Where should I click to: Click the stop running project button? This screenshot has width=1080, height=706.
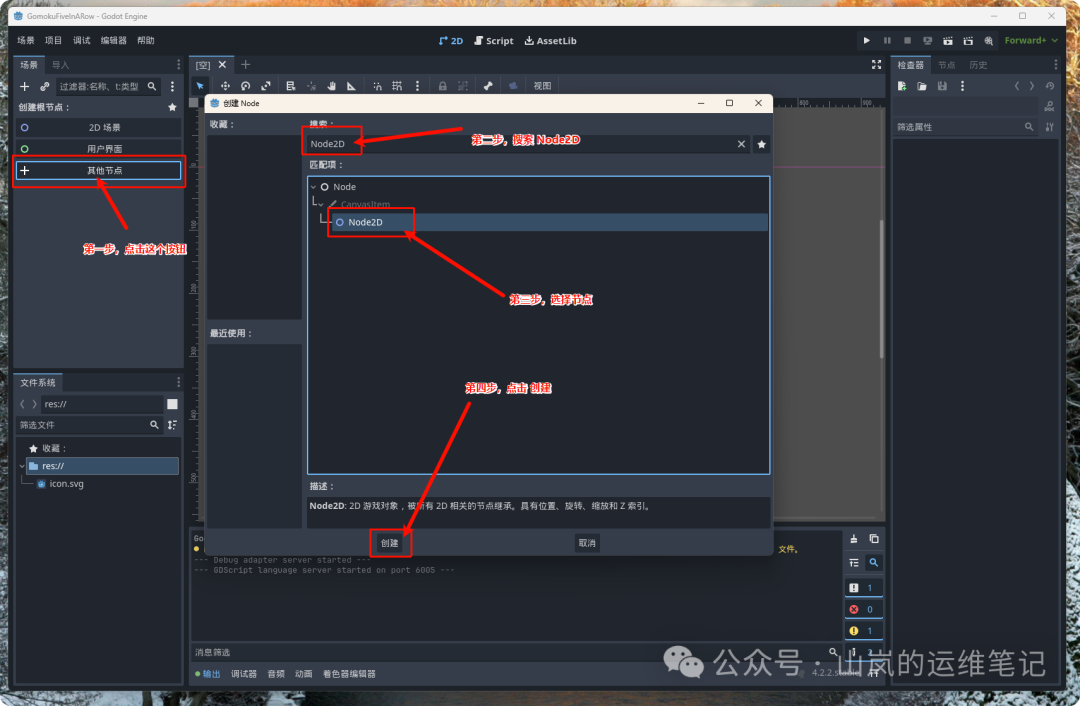(x=907, y=41)
